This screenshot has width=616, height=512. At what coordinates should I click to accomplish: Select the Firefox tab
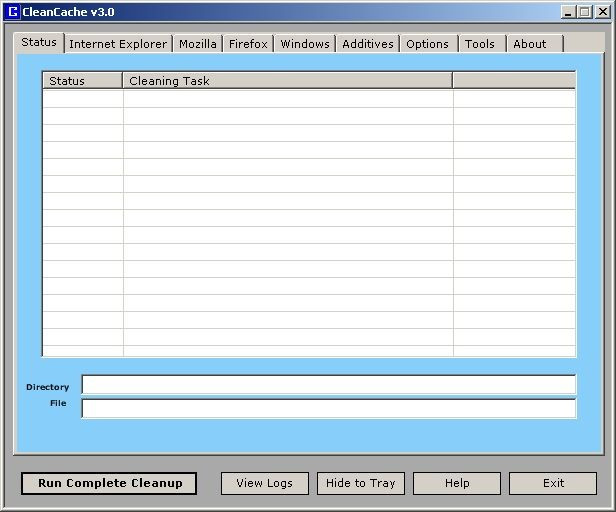pos(248,44)
